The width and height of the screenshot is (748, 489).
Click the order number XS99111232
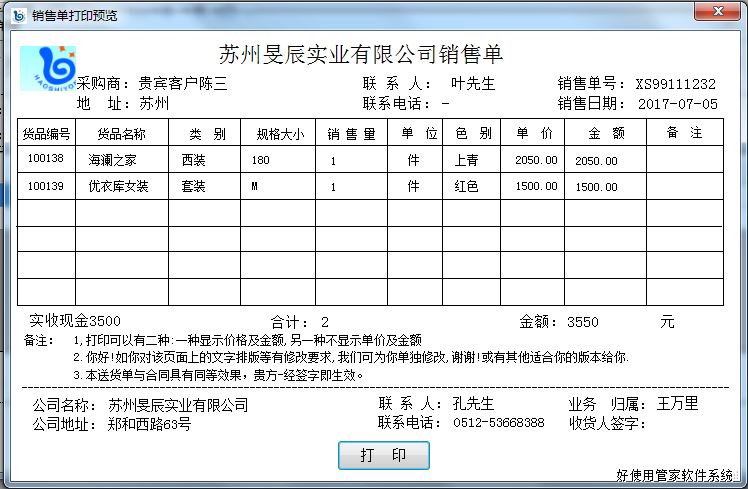tap(675, 84)
